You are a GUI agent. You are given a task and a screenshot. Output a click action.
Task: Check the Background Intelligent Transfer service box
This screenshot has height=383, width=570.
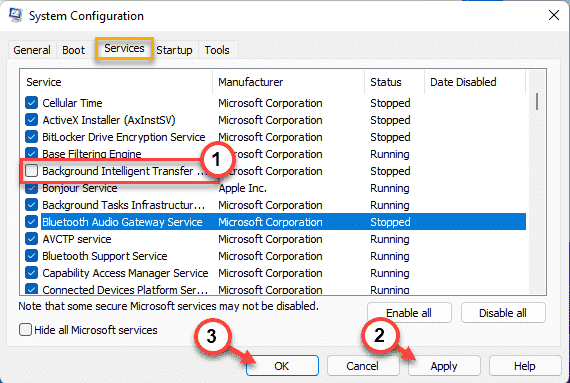[32, 170]
